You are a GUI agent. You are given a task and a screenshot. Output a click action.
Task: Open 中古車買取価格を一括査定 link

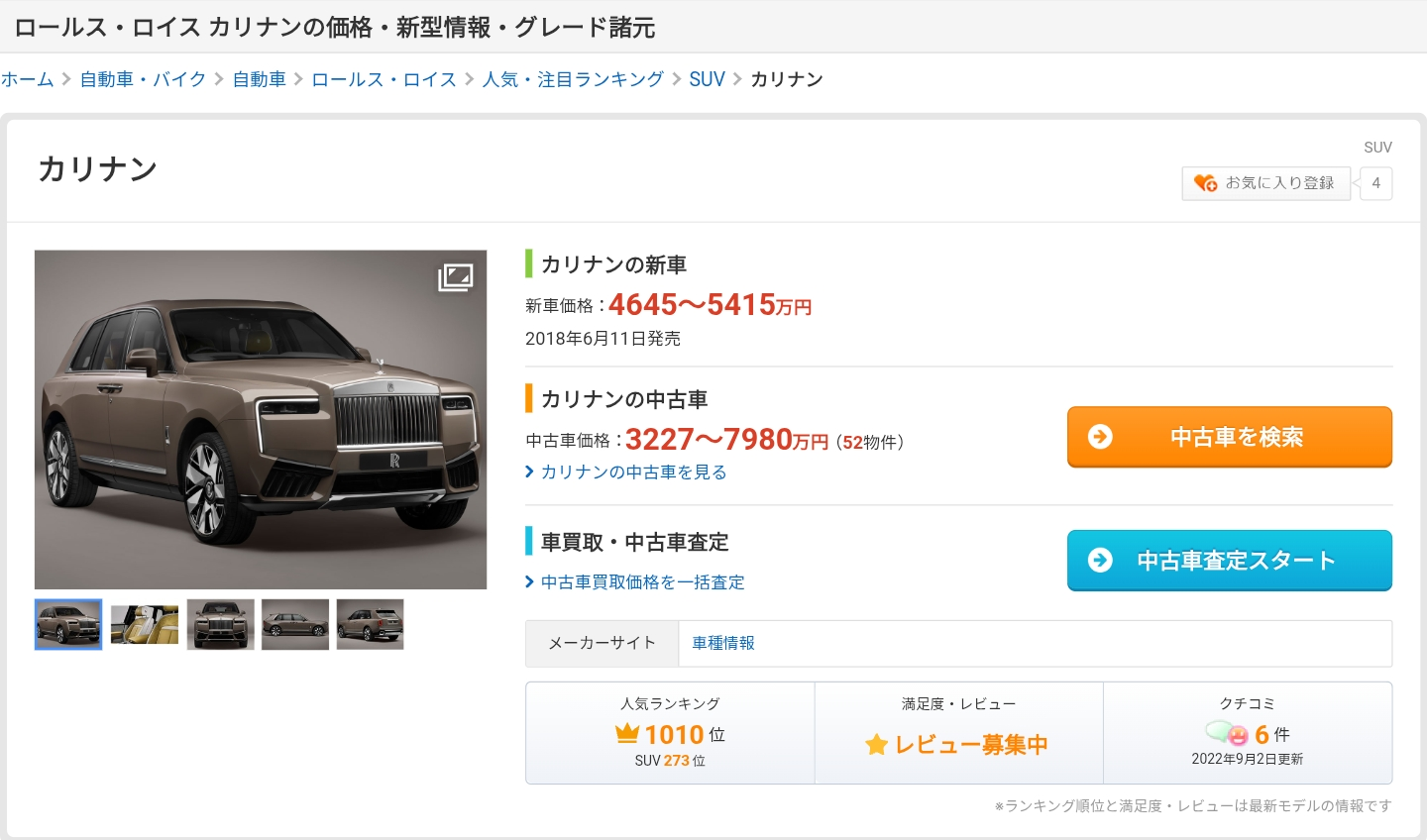tap(643, 582)
